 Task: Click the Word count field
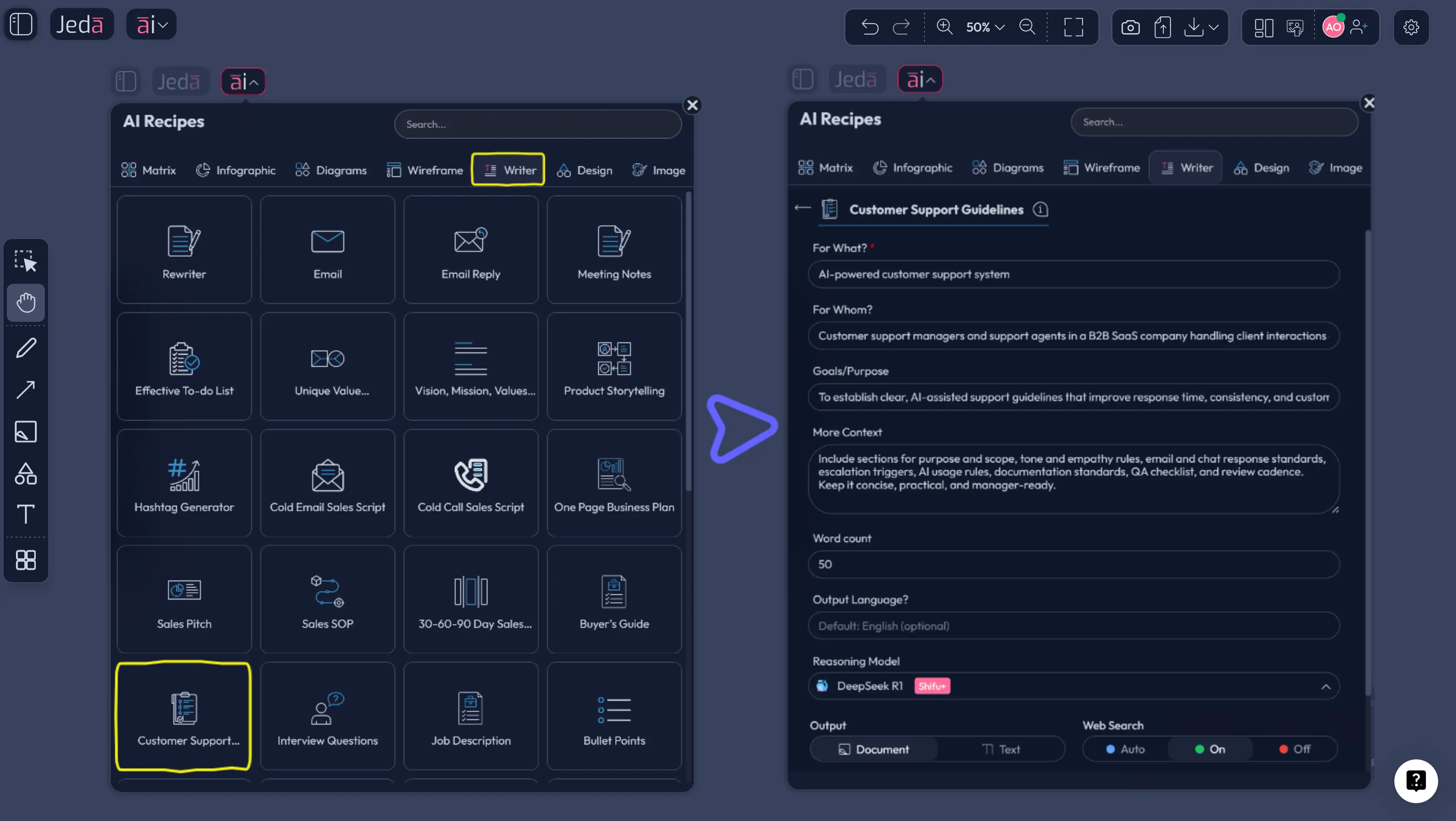1074,564
